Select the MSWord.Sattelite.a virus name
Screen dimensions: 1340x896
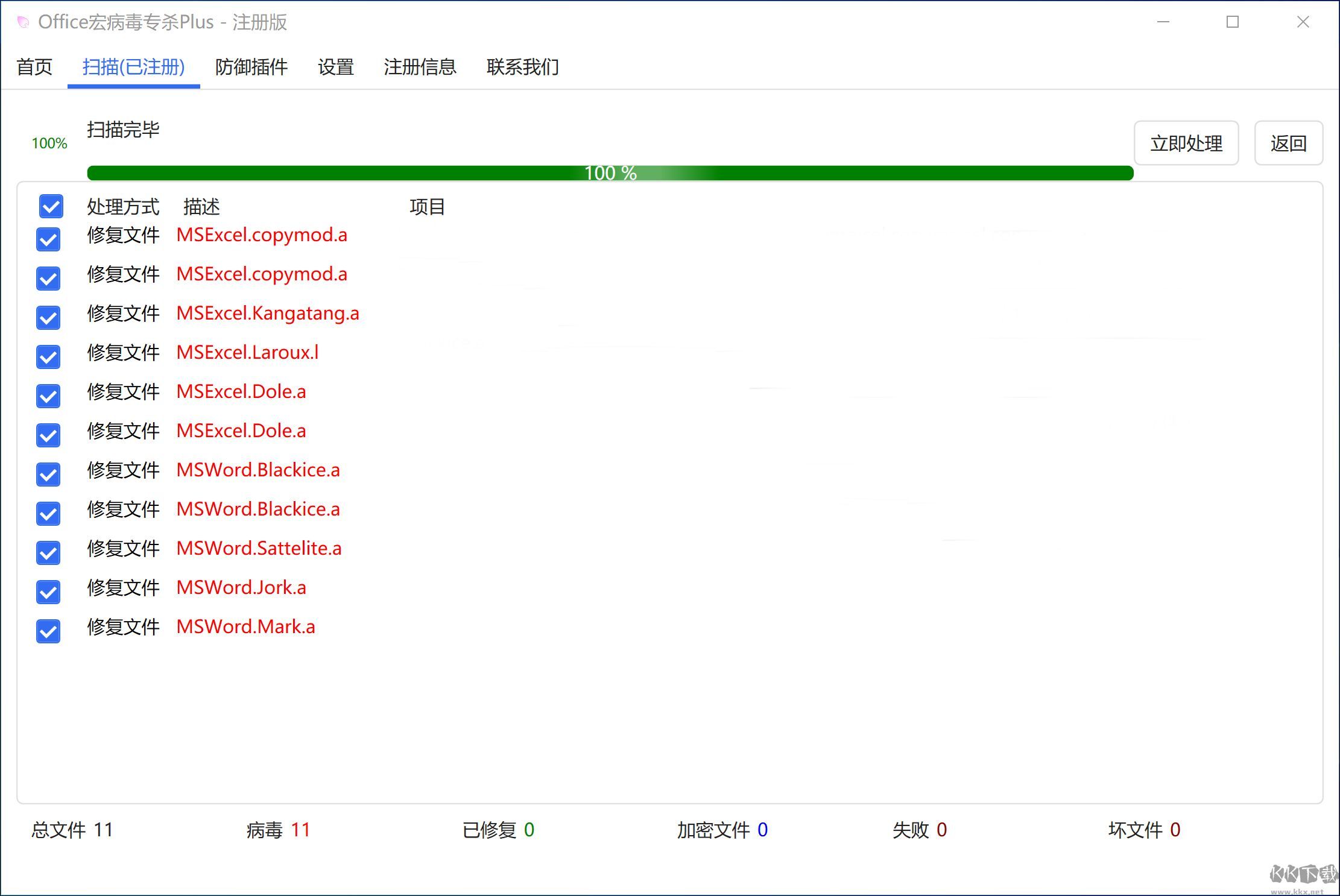pyautogui.click(x=259, y=549)
